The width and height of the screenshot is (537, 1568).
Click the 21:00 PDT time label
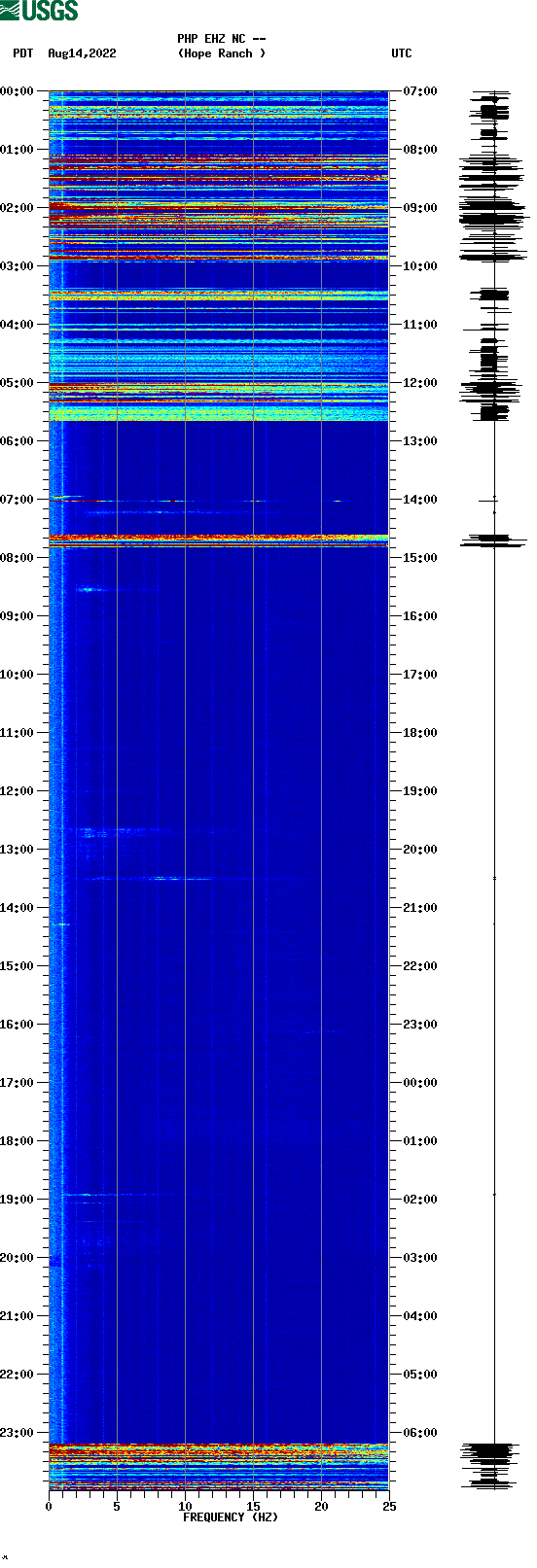(17, 1316)
